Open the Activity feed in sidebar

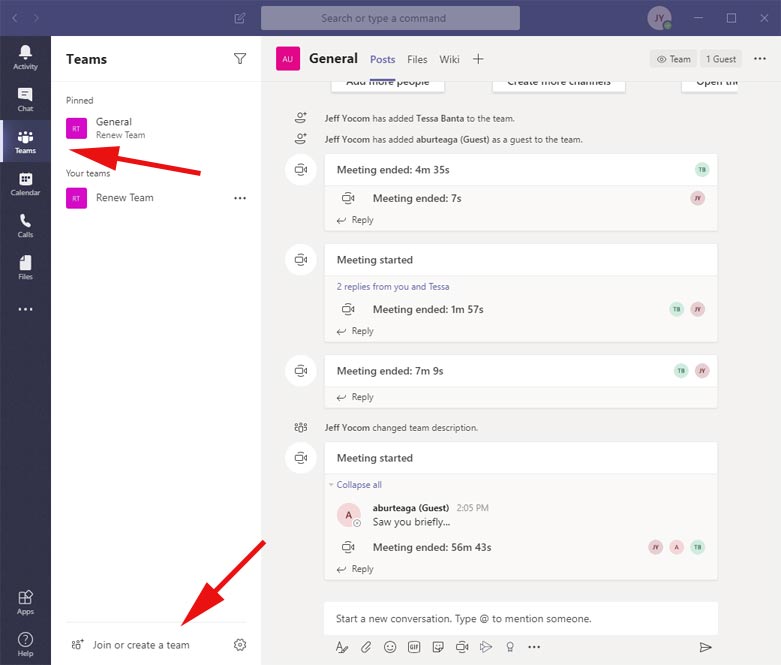click(x=25, y=56)
